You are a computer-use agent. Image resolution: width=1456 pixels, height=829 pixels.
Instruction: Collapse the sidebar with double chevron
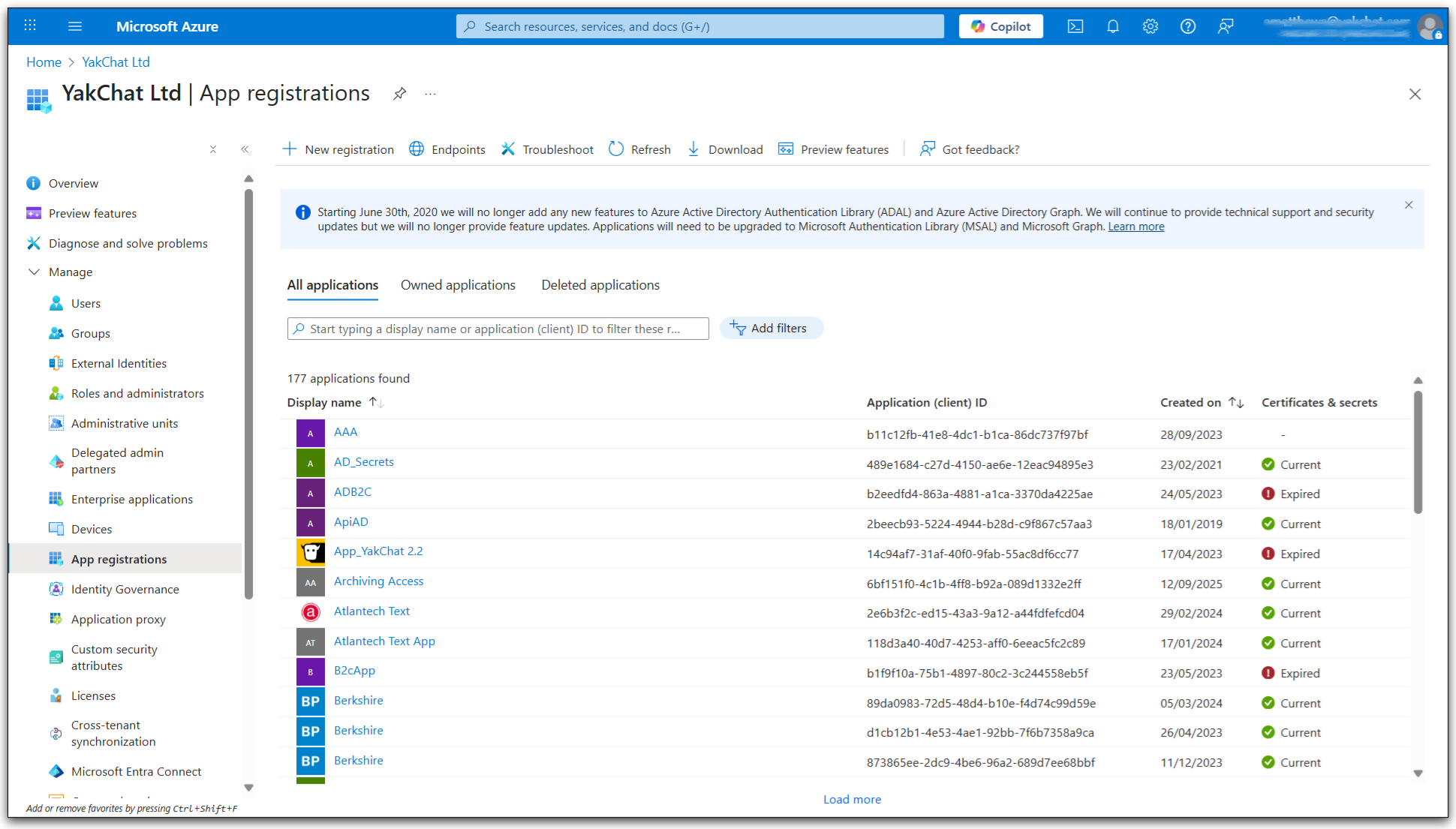point(245,149)
